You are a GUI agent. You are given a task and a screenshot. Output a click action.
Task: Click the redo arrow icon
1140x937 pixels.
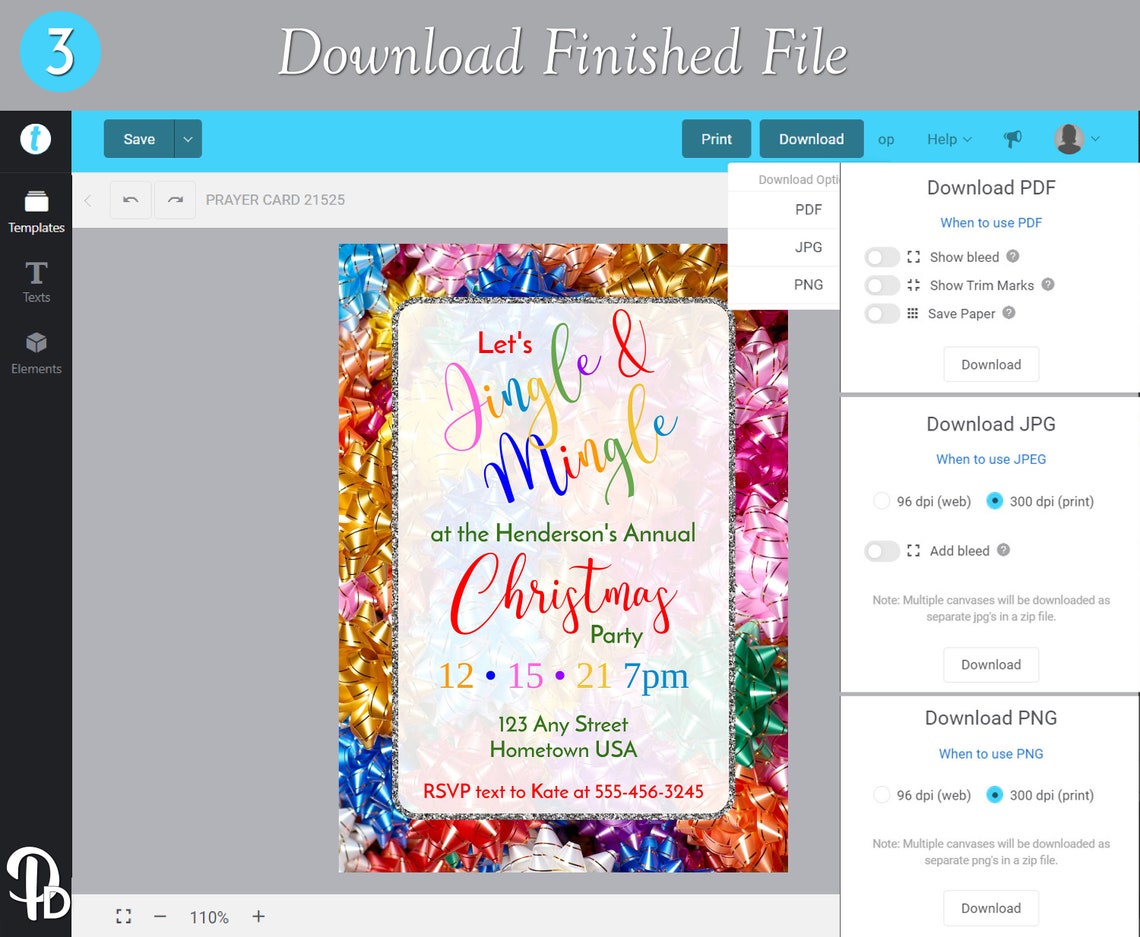coord(175,199)
